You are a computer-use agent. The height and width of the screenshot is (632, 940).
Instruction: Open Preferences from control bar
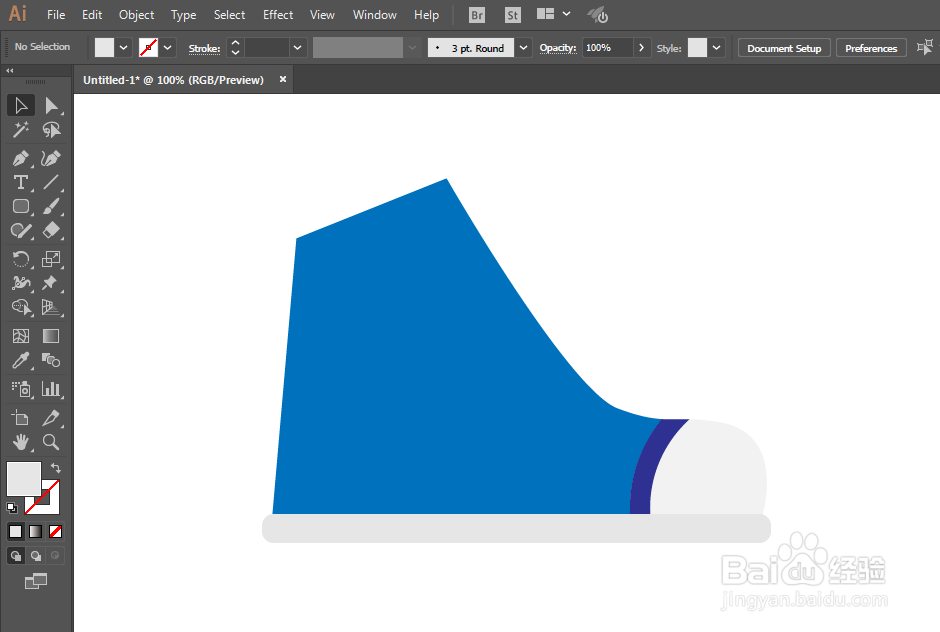pos(871,48)
